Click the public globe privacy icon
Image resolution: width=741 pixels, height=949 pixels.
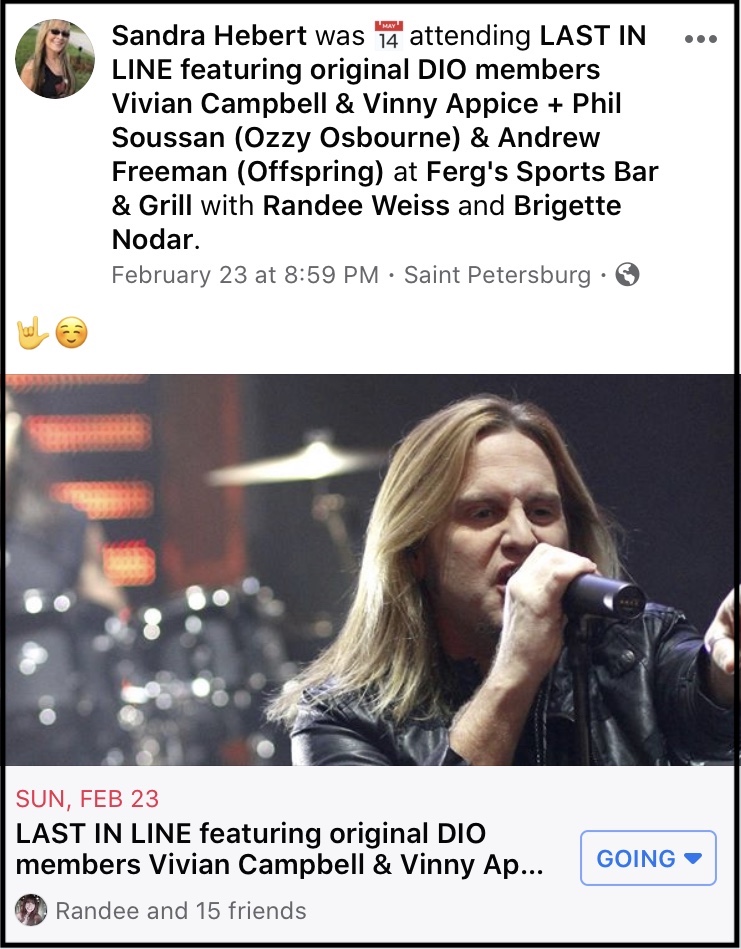tap(627, 274)
